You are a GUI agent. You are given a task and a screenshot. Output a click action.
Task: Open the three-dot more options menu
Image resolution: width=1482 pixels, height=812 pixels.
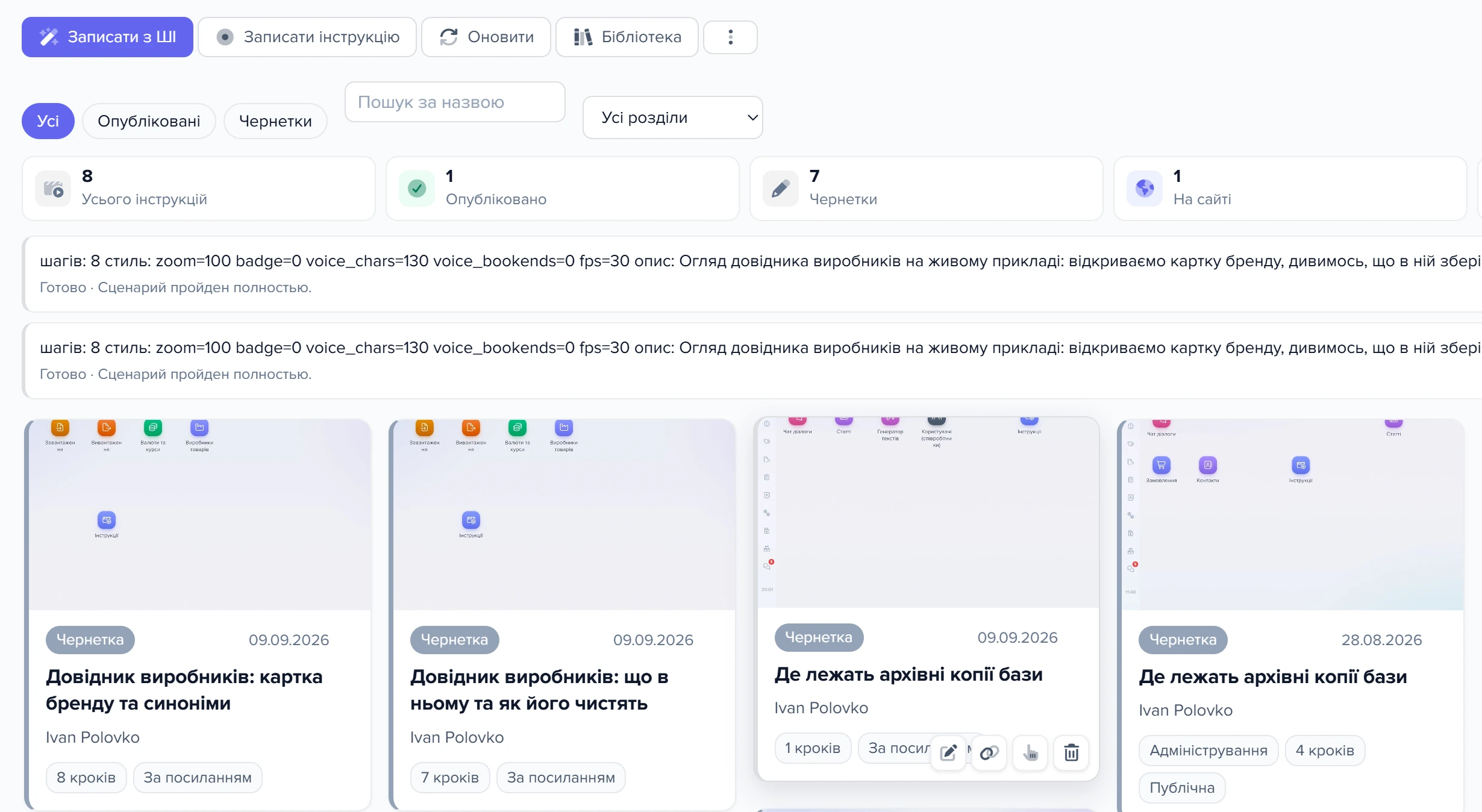(730, 37)
